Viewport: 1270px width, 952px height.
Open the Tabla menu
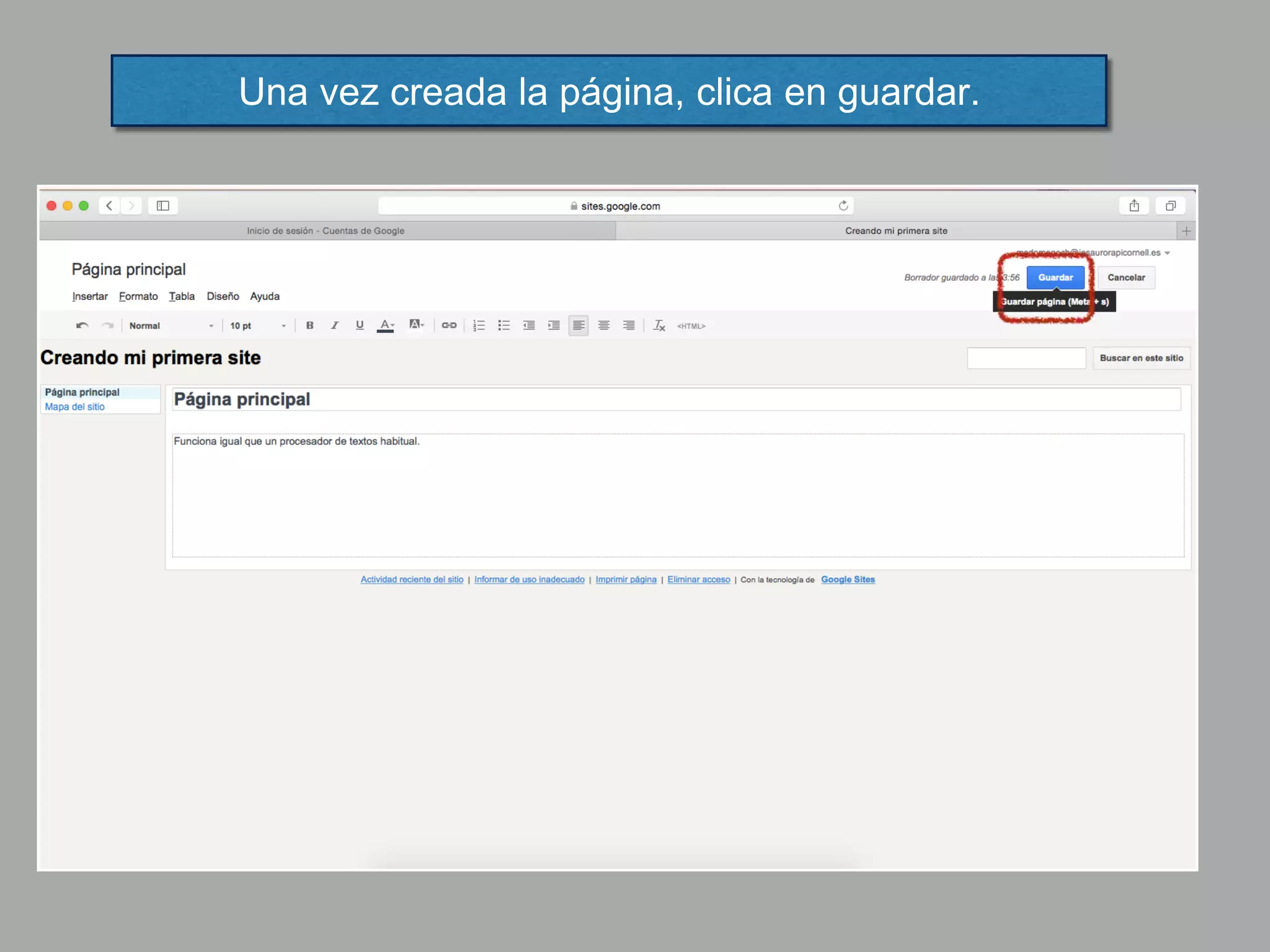(x=182, y=296)
